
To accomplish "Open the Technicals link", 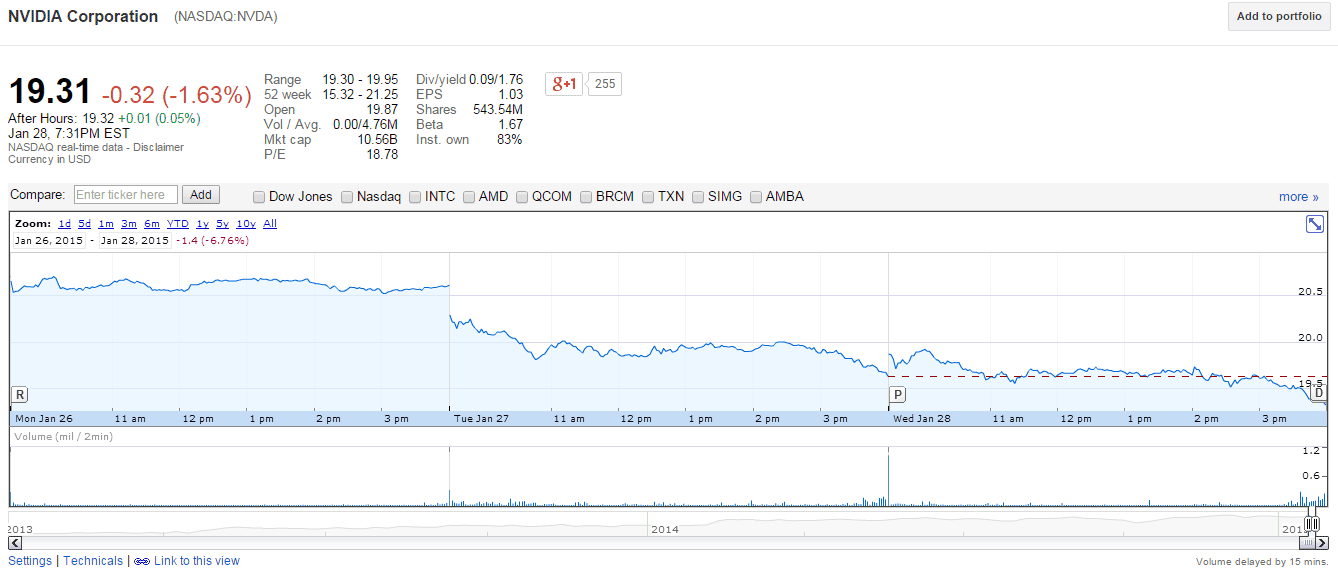I will click(93, 561).
